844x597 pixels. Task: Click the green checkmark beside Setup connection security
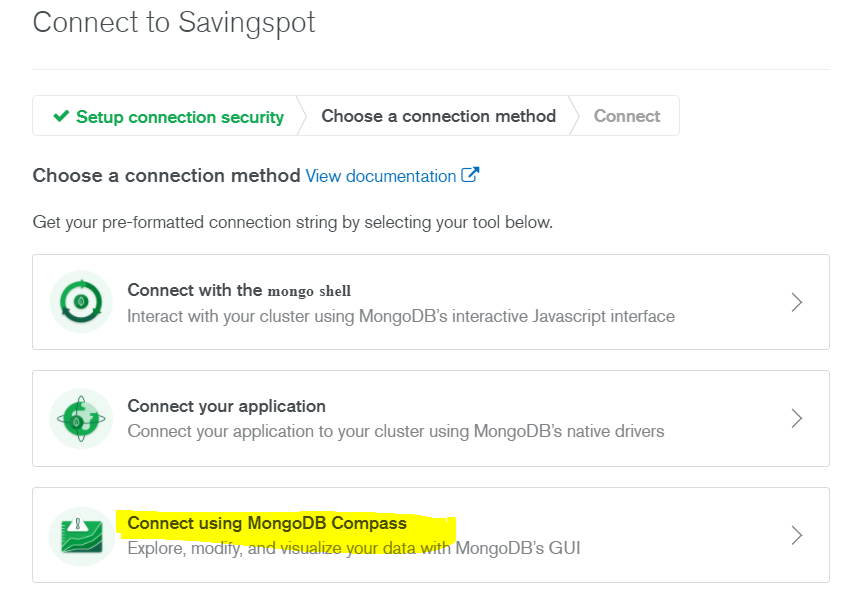coord(61,117)
